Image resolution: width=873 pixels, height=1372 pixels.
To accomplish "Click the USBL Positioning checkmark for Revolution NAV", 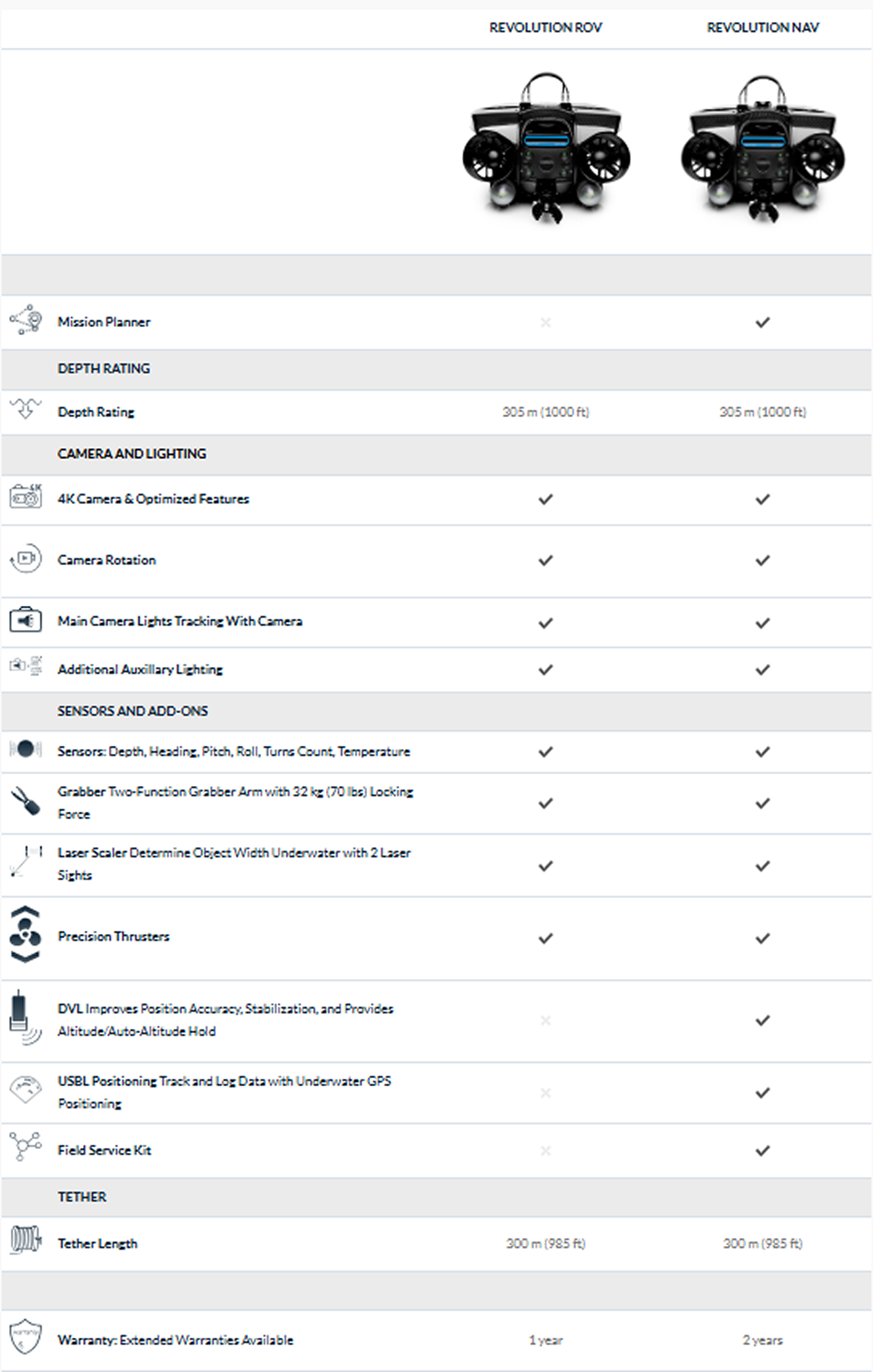I will [763, 1093].
